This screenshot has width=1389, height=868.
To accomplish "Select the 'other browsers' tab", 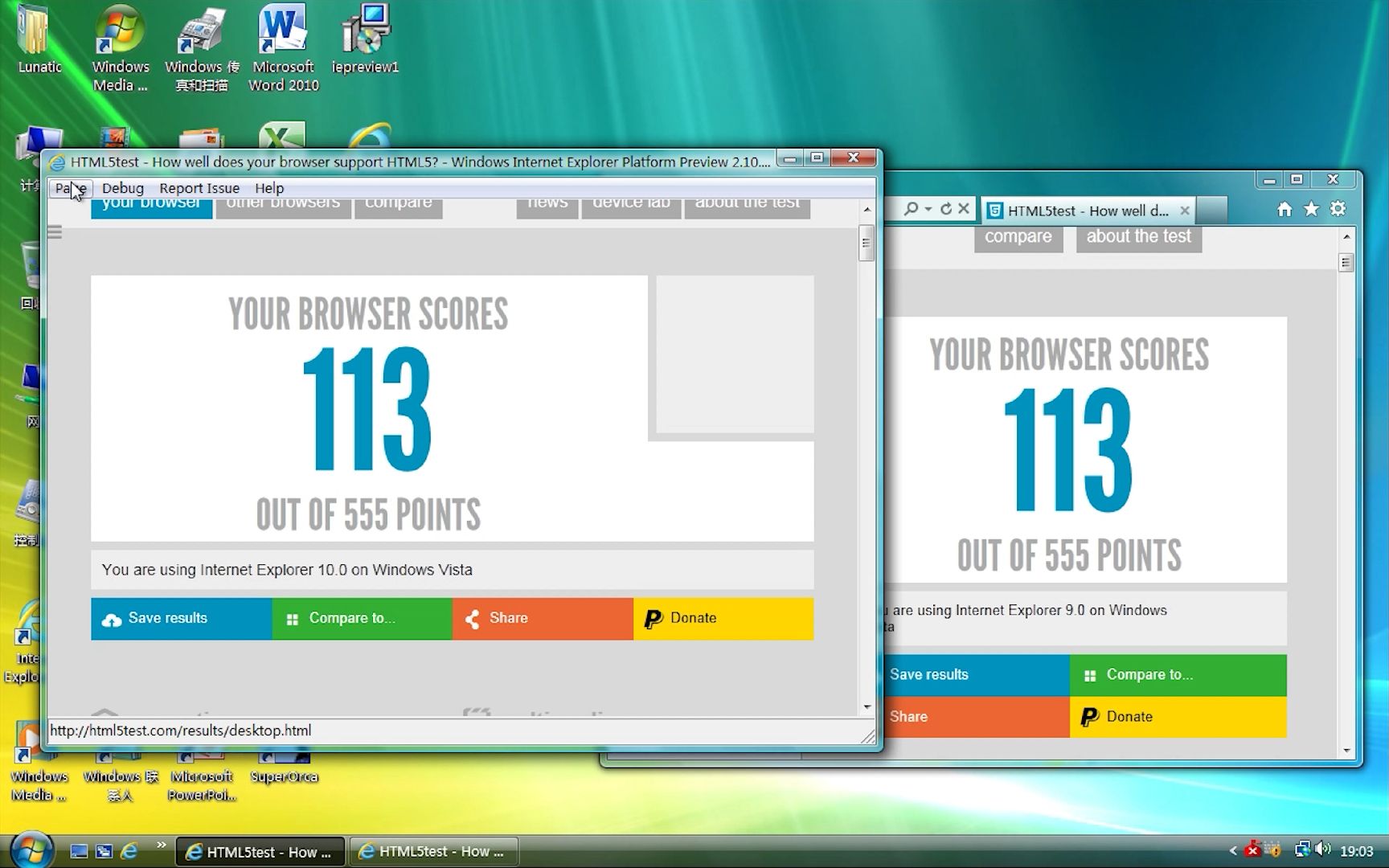I will [x=283, y=207].
